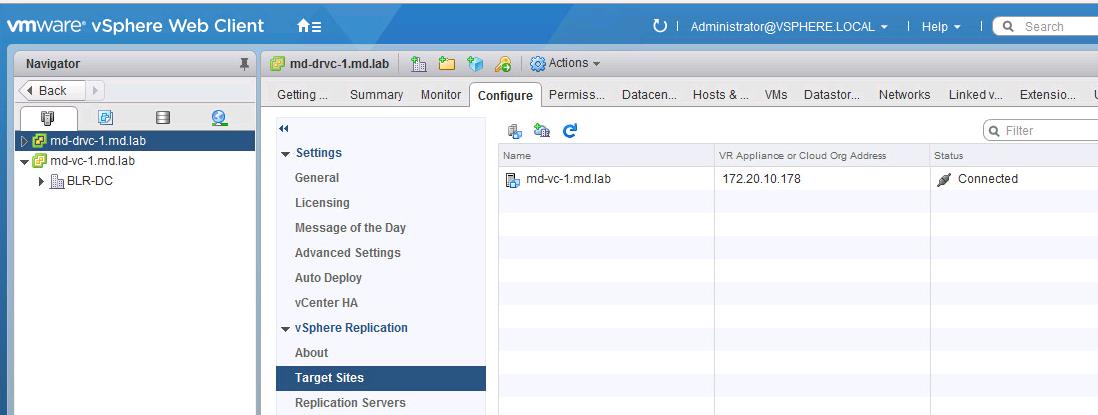The image size is (1098, 415).
Task: Click vCenter icon in md-drvc-1.md.lab title bar
Action: pyautogui.click(x=277, y=64)
